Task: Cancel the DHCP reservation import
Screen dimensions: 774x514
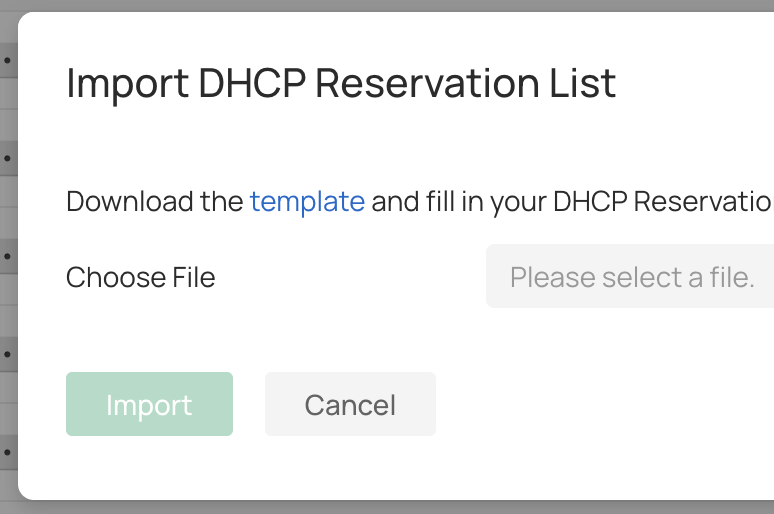Action: (350, 404)
